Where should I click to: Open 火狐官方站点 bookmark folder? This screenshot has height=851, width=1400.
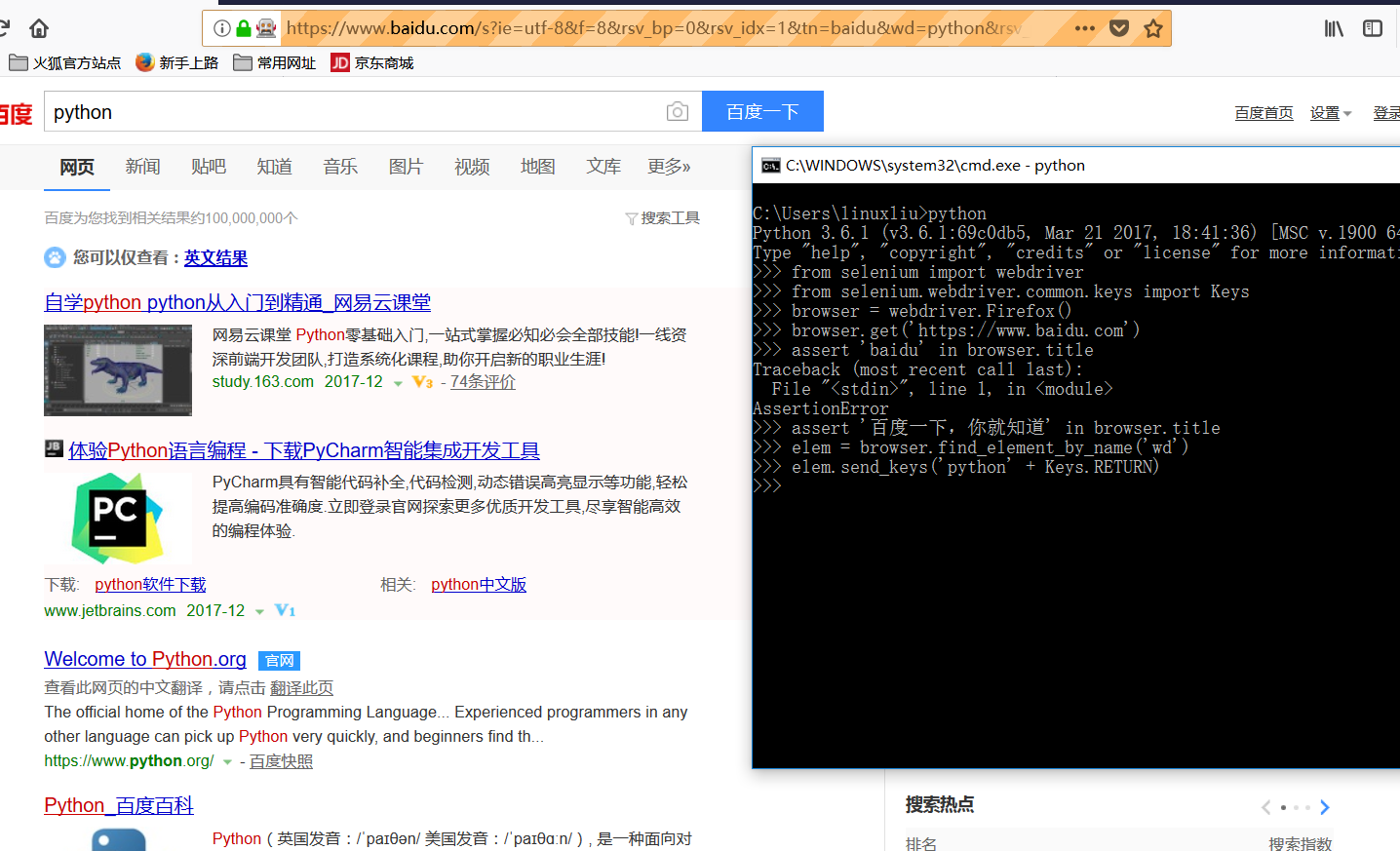[64, 62]
